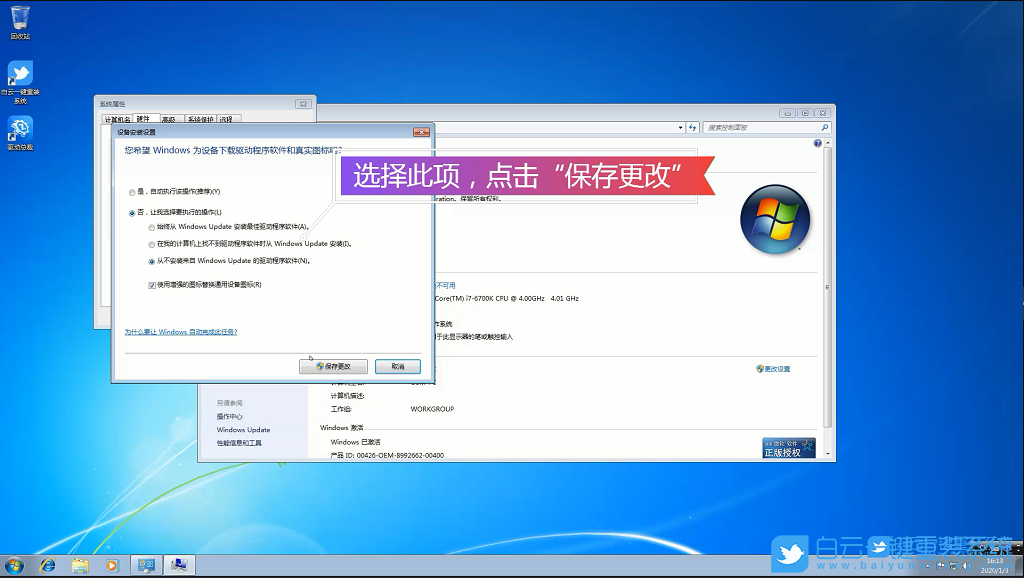The height and width of the screenshot is (578, 1024).
Task: Open the 为什么要让 Windows 自动完成此任务 link
Action: pyautogui.click(x=180, y=332)
